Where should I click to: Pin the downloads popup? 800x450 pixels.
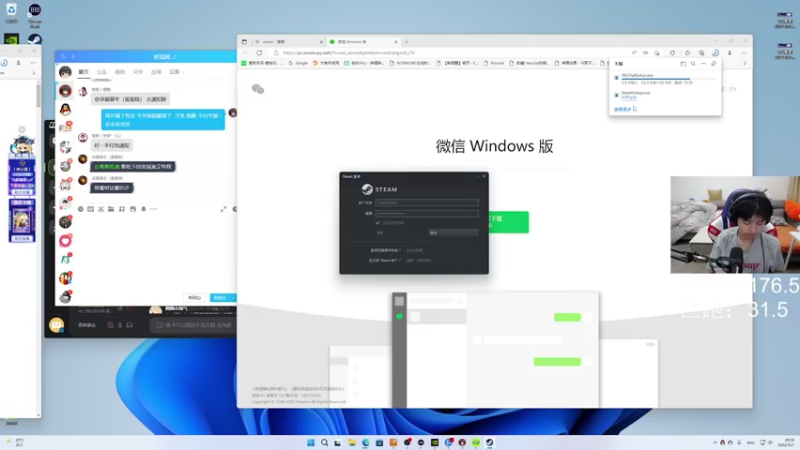(x=713, y=64)
